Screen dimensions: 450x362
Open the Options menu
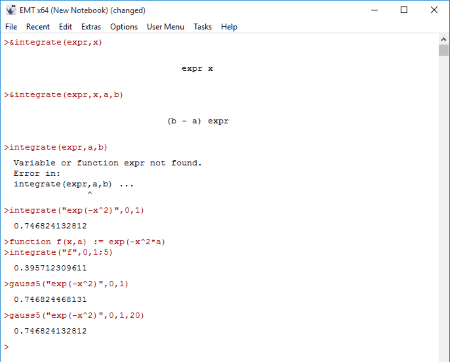point(124,27)
